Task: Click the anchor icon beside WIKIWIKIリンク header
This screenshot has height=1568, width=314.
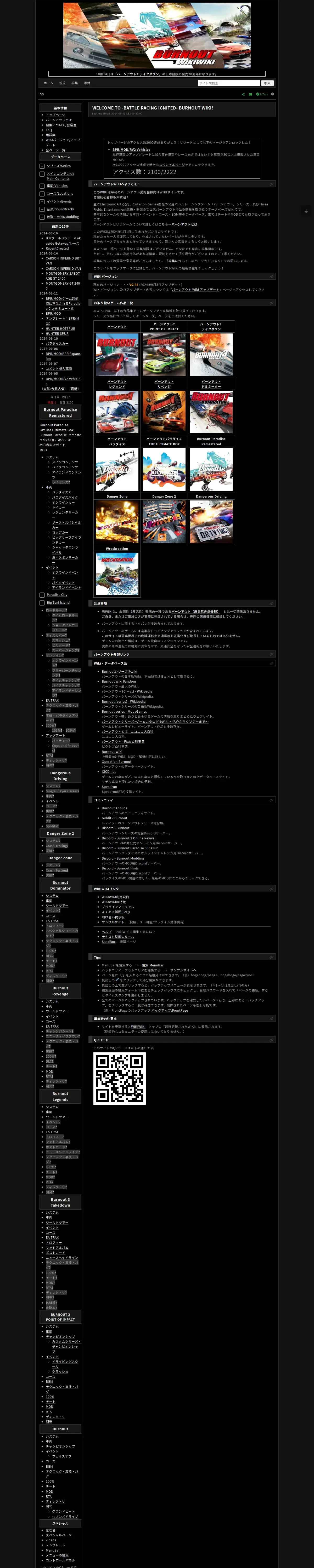Action: tap(271, 889)
